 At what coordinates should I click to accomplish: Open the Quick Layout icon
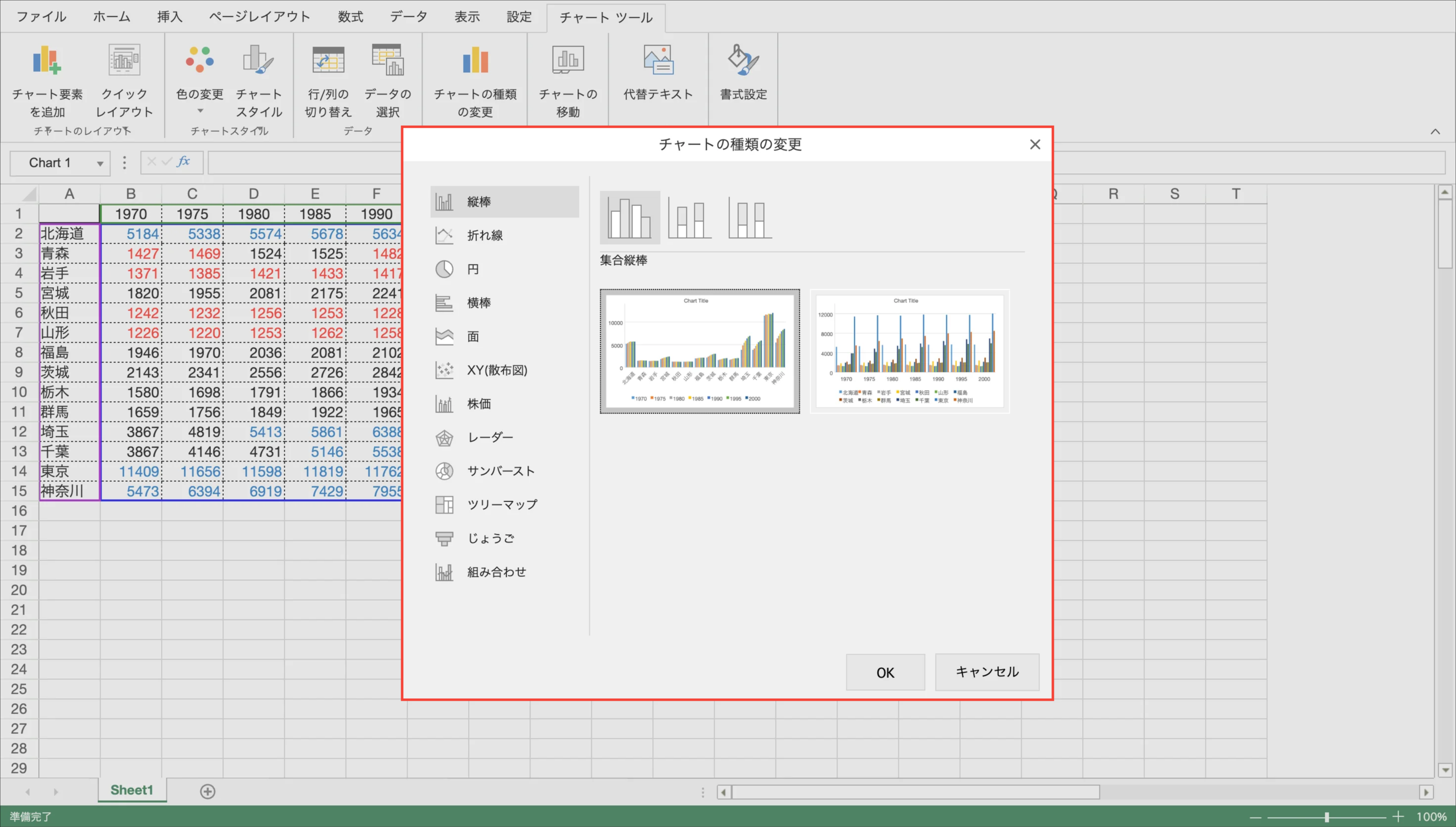click(124, 61)
